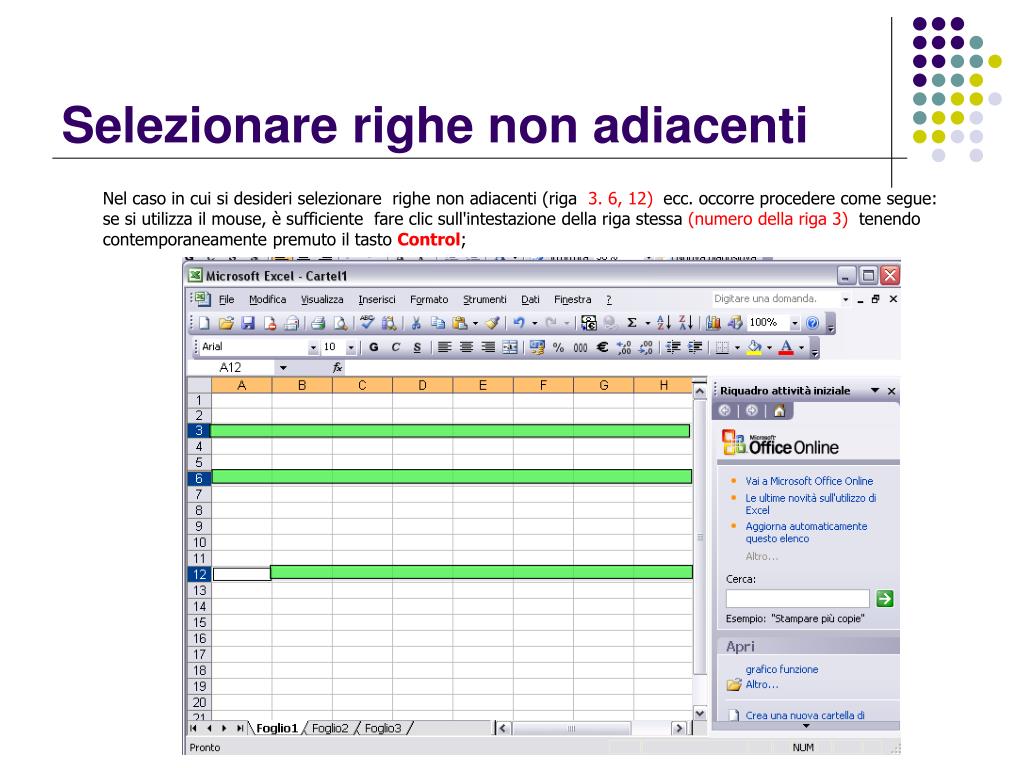Open the File menu
Image resolution: width=1024 pixels, height=768 pixels.
[227, 299]
